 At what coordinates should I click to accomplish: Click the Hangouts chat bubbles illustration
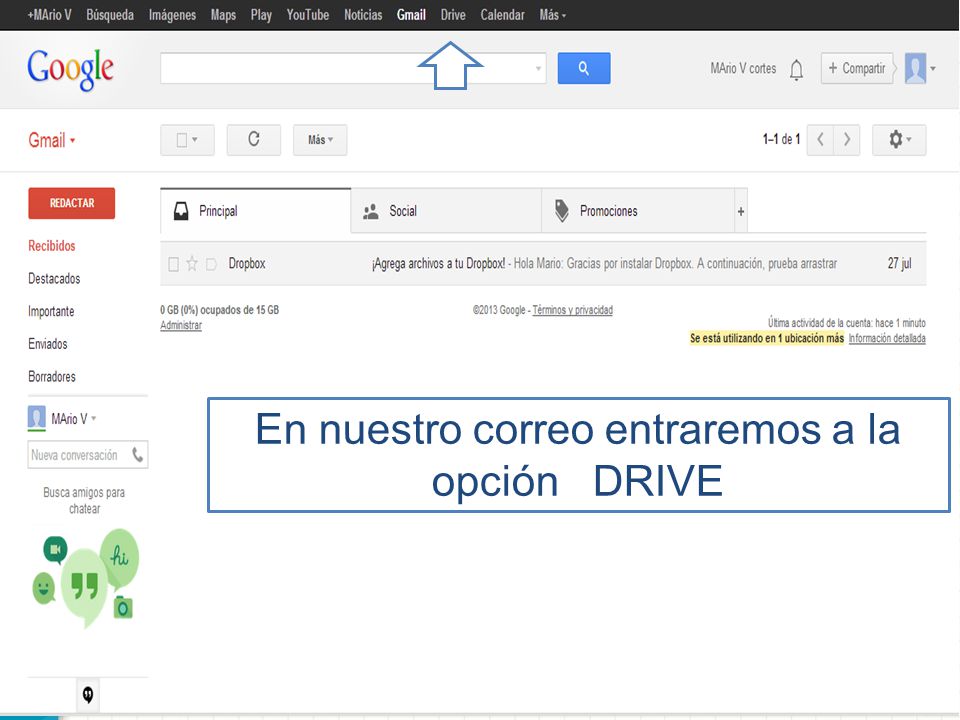(x=86, y=578)
